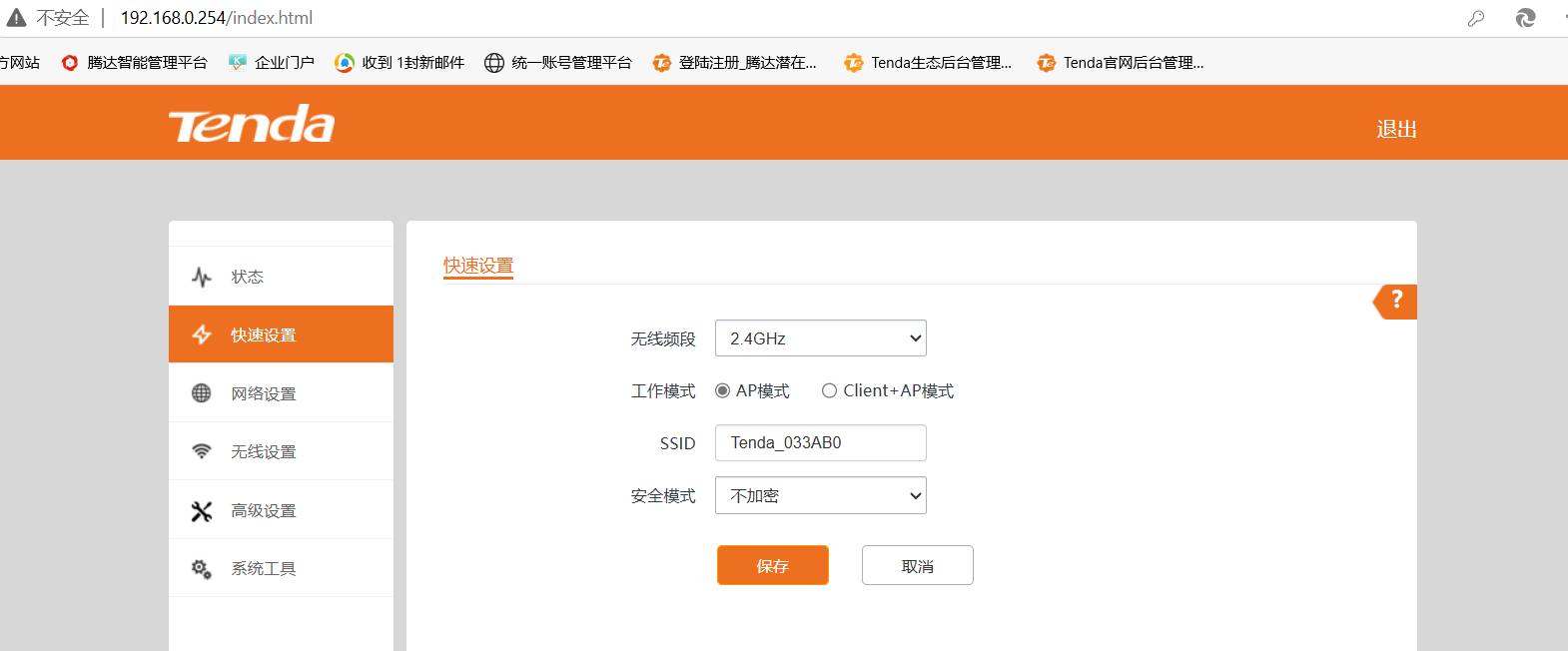This screenshot has width=1568, height=651.
Task: Click the insecure warning triangle icon
Action: 16,18
